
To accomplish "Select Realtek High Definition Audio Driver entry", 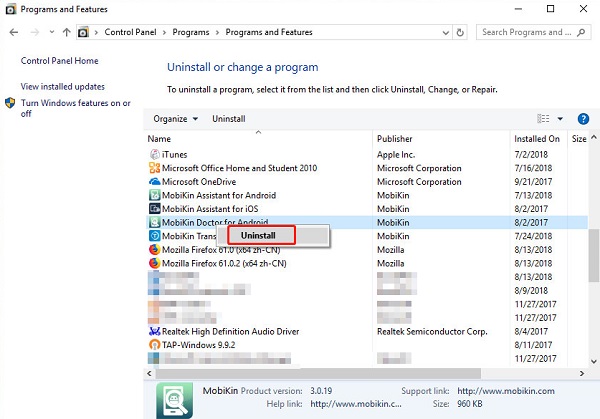I will click(x=230, y=331).
